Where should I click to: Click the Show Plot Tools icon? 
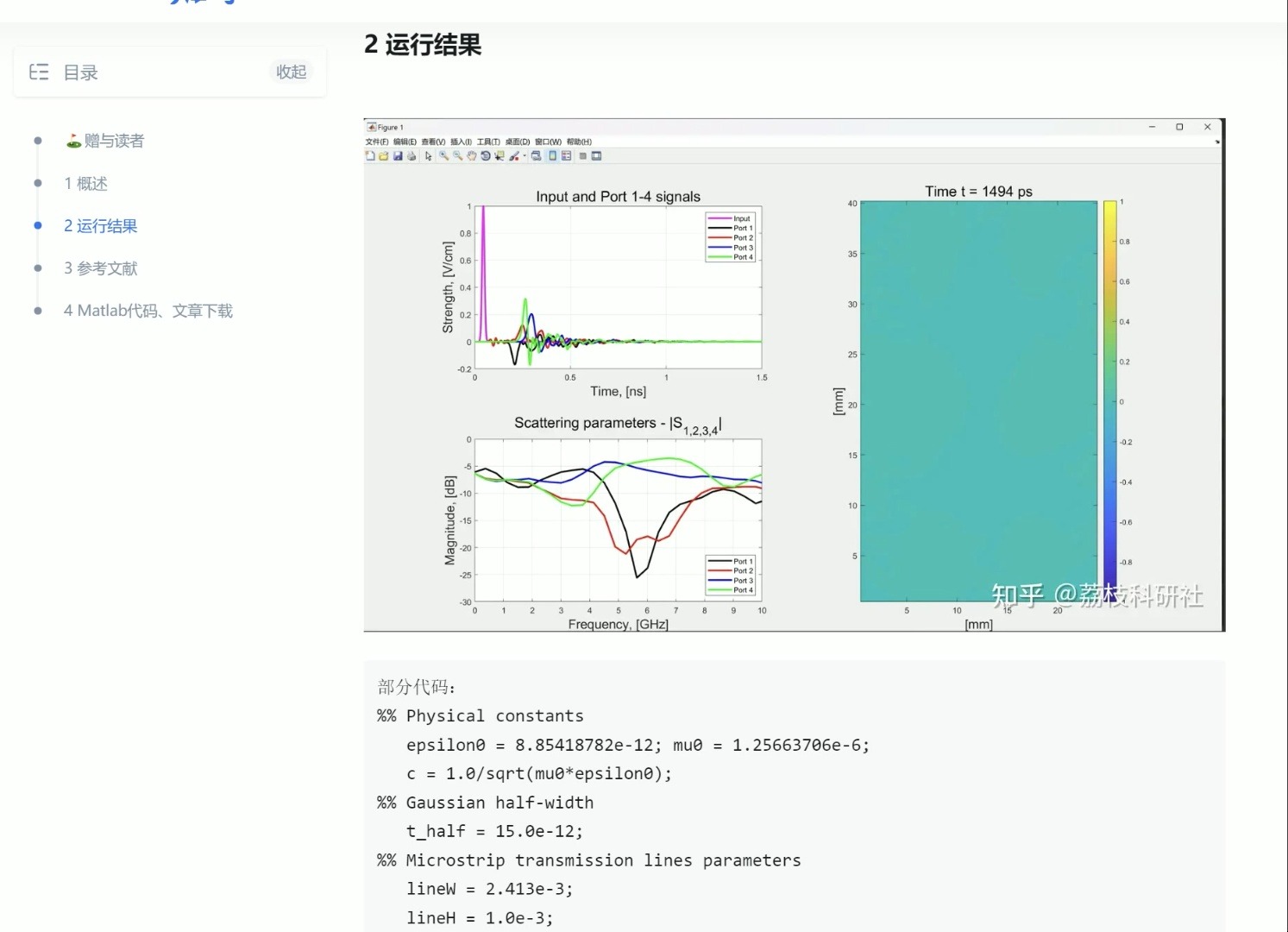[596, 156]
